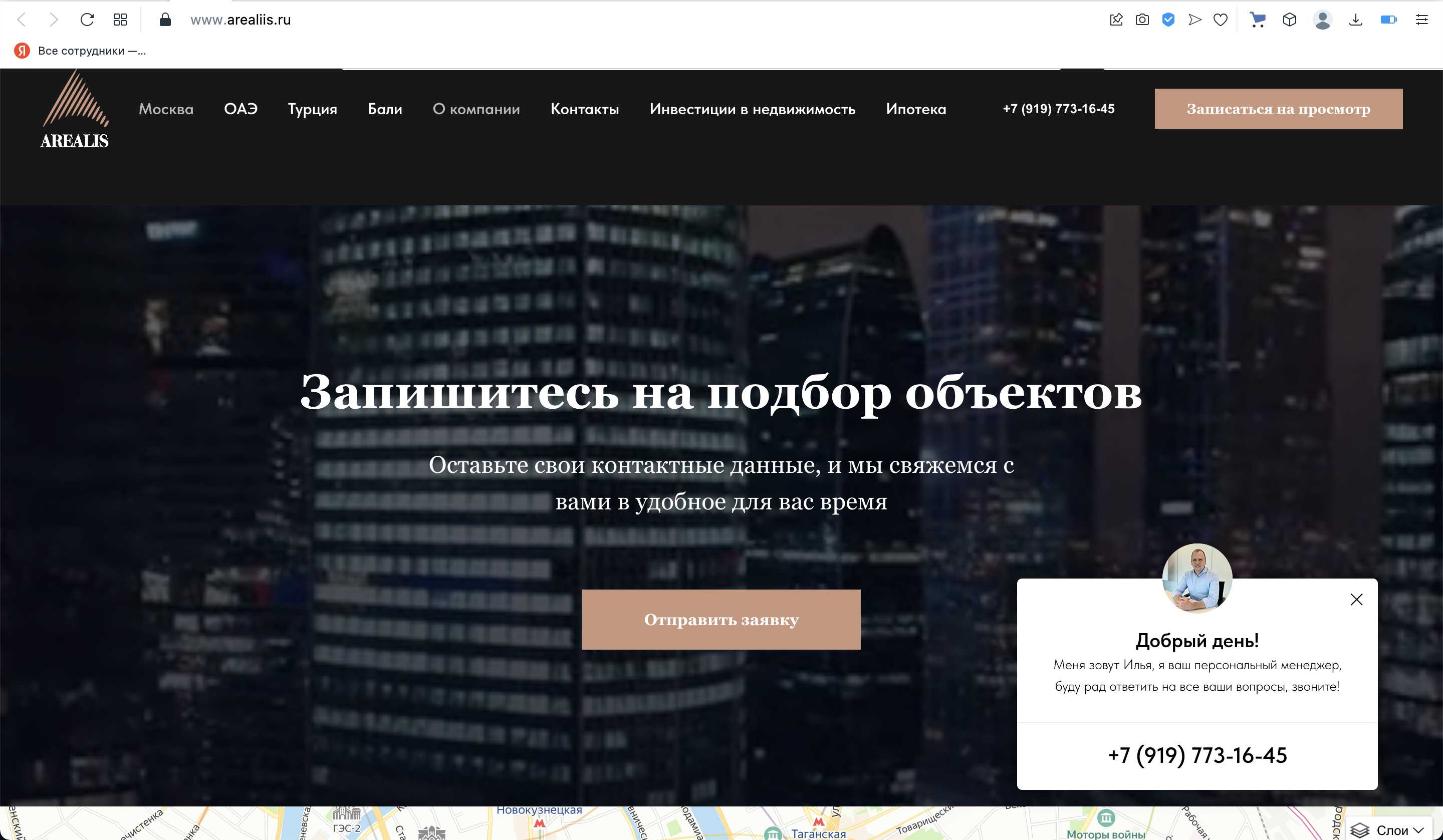Viewport: 1443px width, 840px height.
Task: Go forward using browser forward arrow
Action: 54,20
